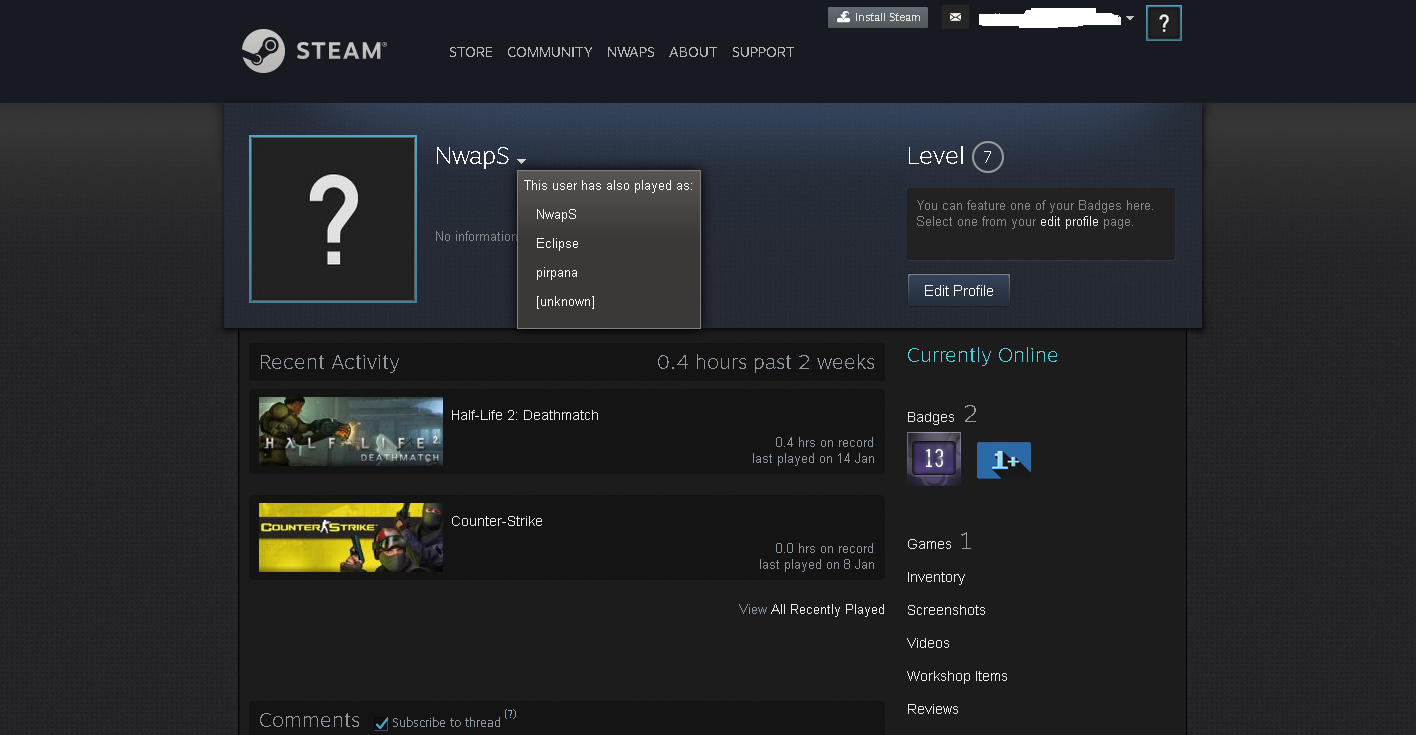Open the COMMUNITY menu
Image resolution: width=1416 pixels, height=735 pixels.
pos(550,52)
